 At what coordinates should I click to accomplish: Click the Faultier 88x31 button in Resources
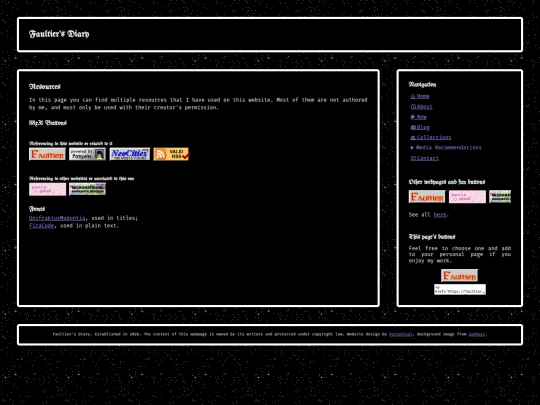[47, 154]
